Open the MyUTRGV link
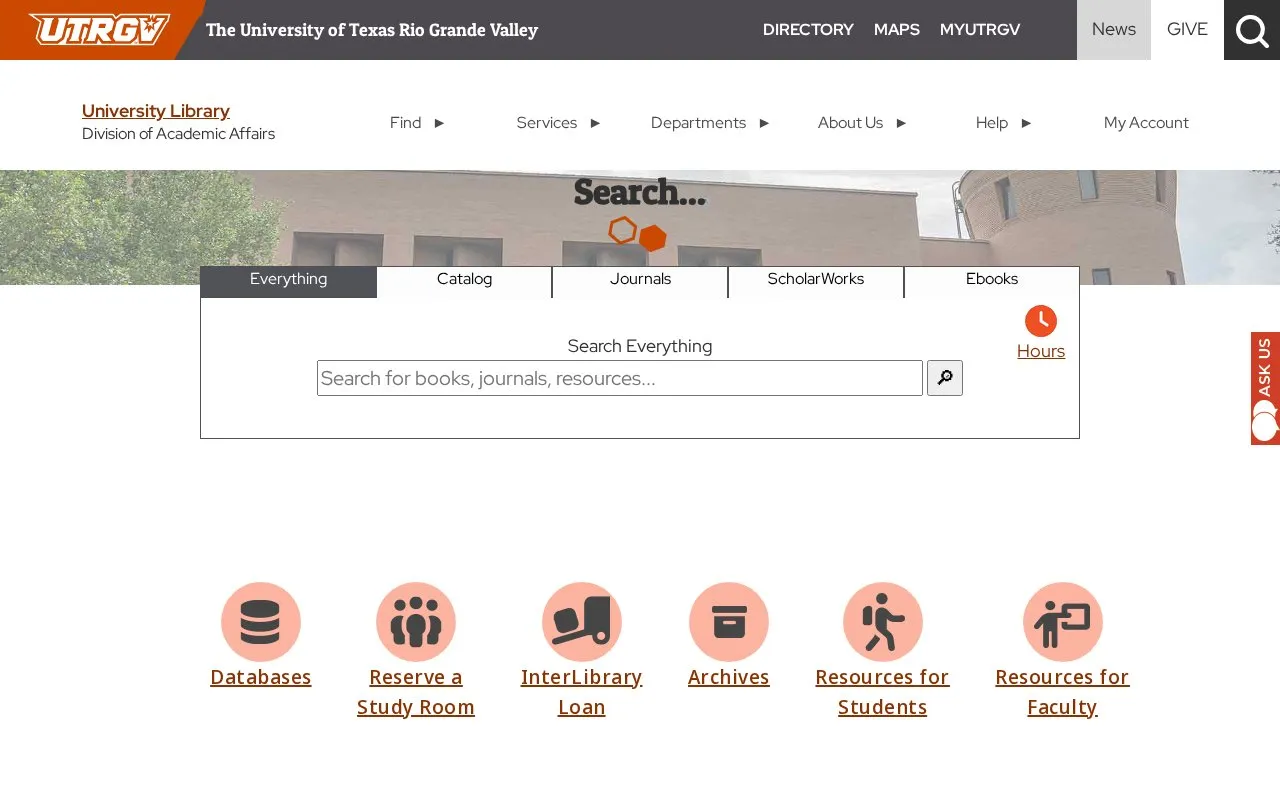Image resolution: width=1280 pixels, height=800 pixels. [x=980, y=30]
